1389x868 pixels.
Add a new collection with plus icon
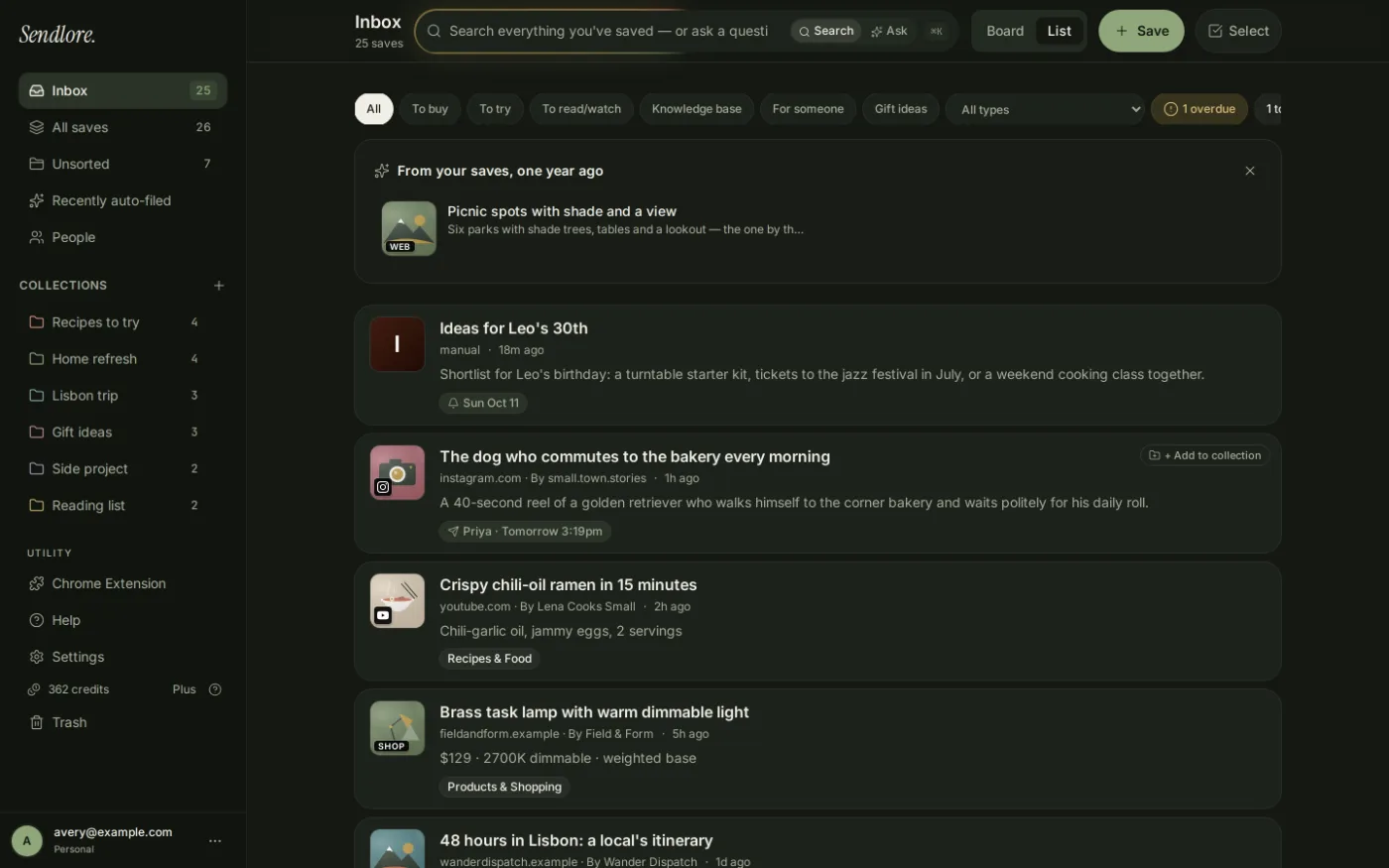pyautogui.click(x=219, y=286)
